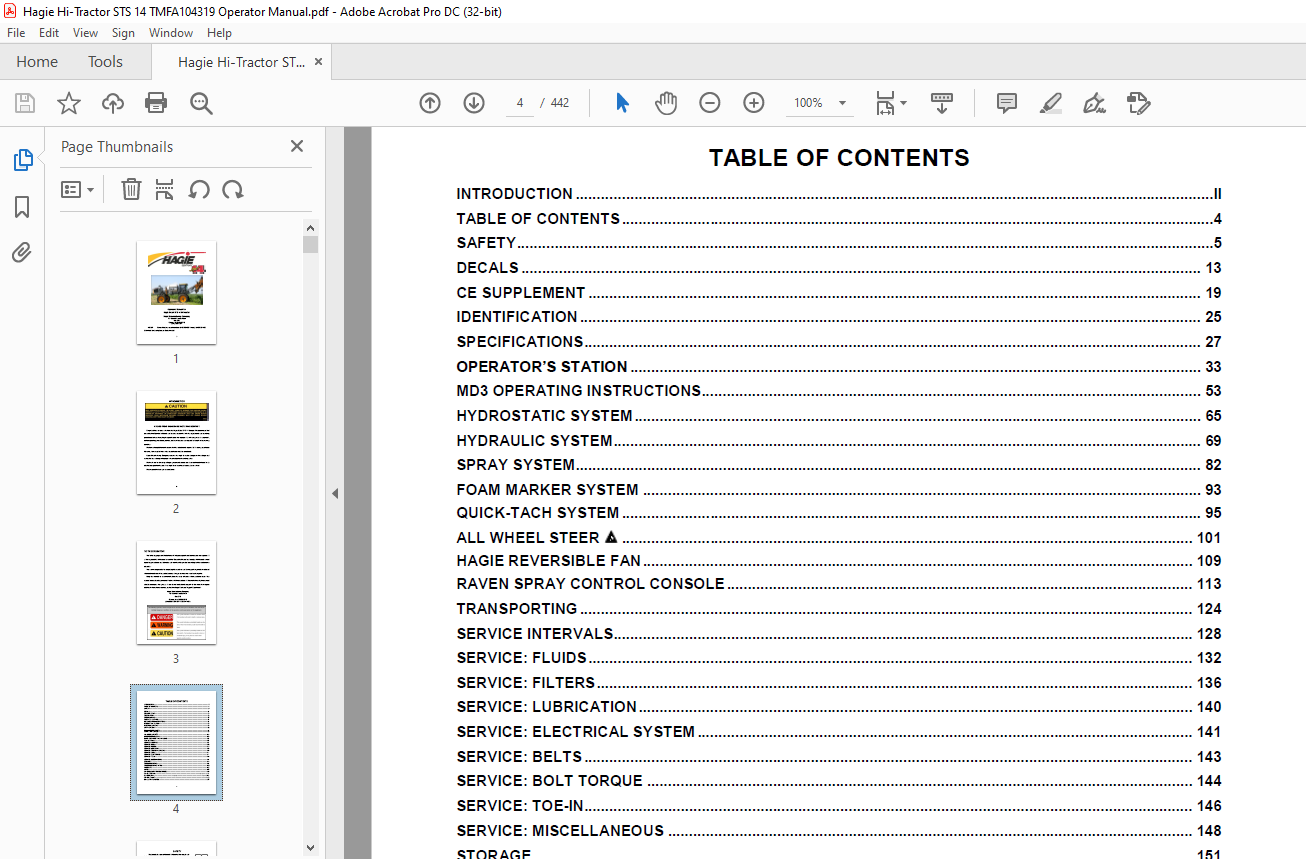Viewport: 1306px width, 859px height.
Task: Click thumbnail panel scroll up arrow
Action: pyautogui.click(x=310, y=227)
